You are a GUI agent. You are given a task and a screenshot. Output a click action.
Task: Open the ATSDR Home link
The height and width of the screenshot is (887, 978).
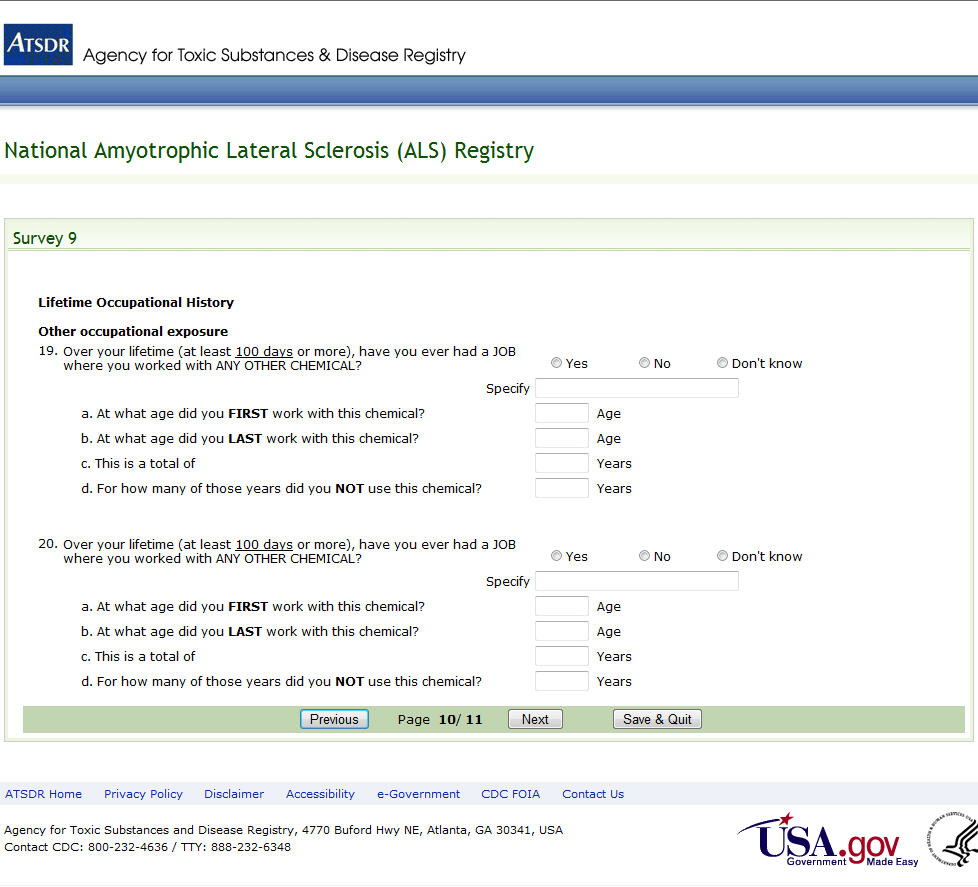(x=44, y=794)
